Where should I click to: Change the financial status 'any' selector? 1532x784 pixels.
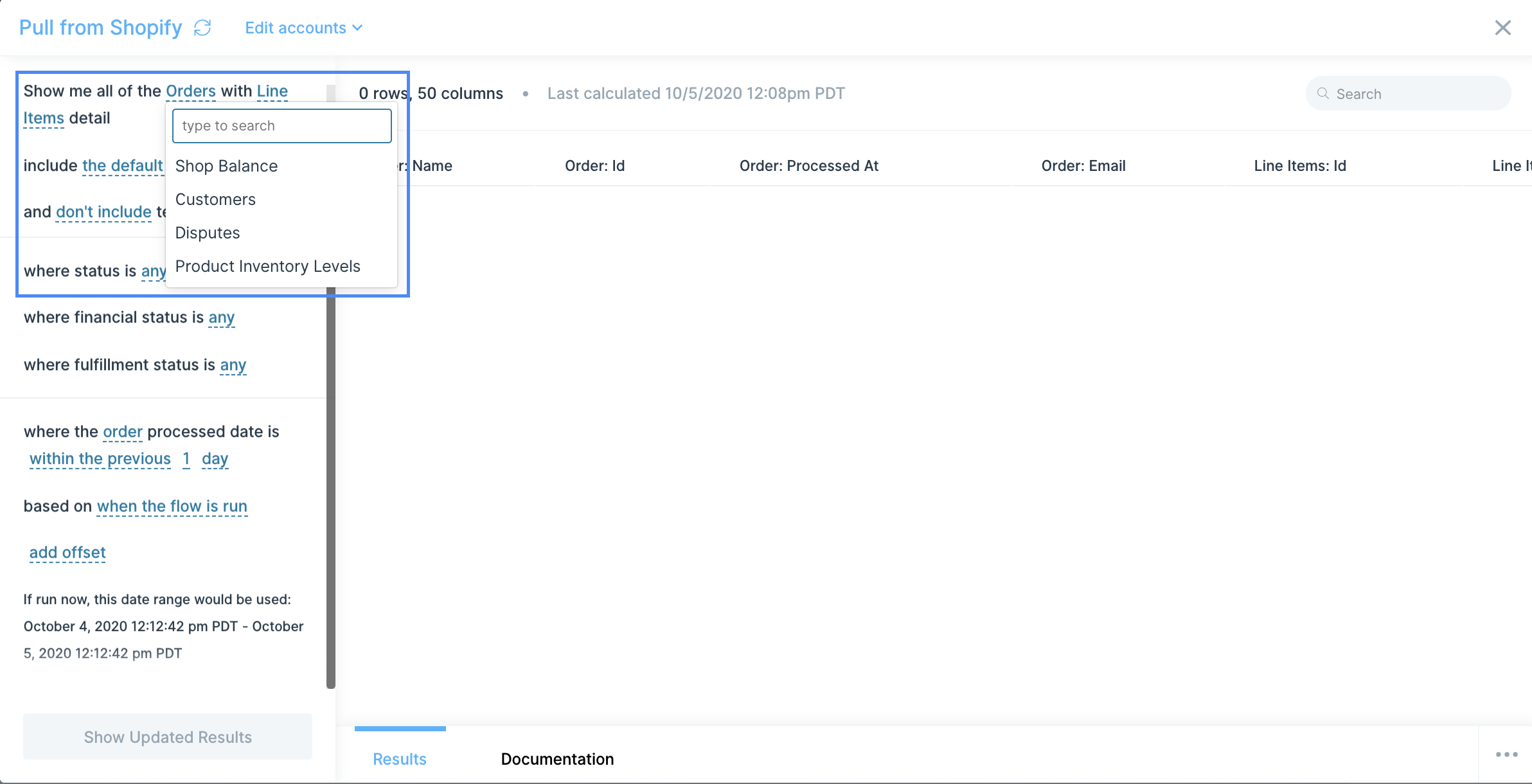click(x=222, y=317)
